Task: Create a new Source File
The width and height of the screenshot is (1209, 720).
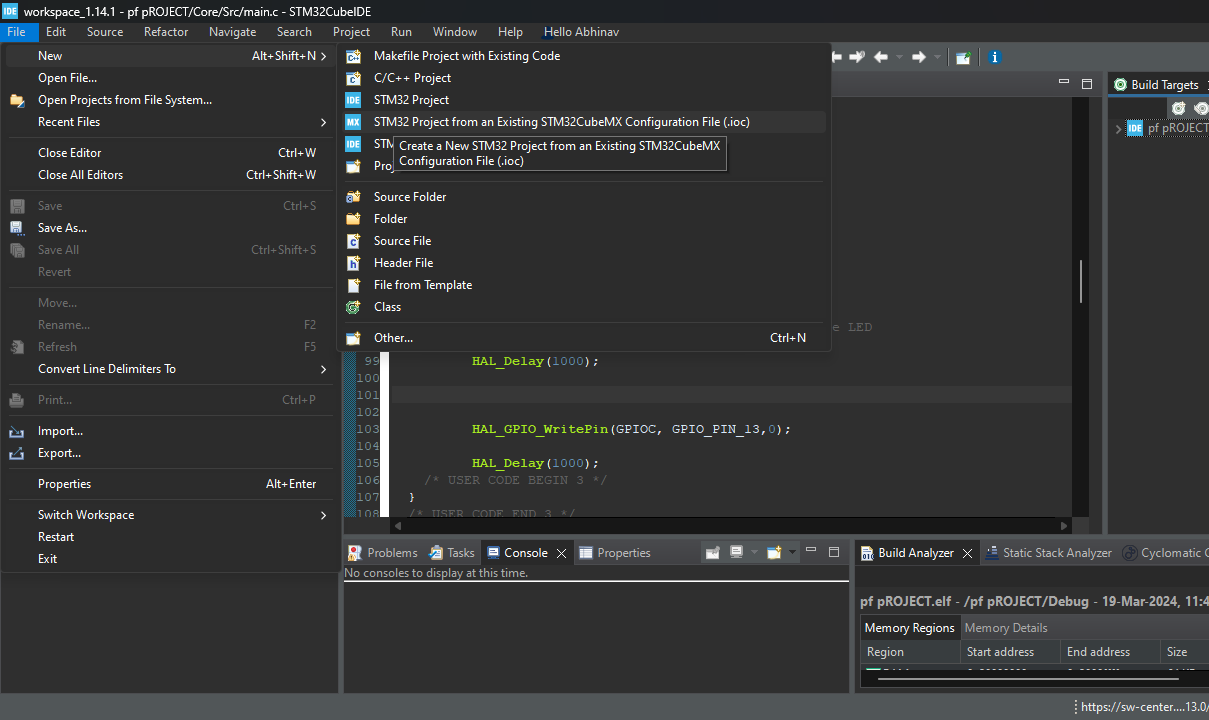Action: pos(584,241)
